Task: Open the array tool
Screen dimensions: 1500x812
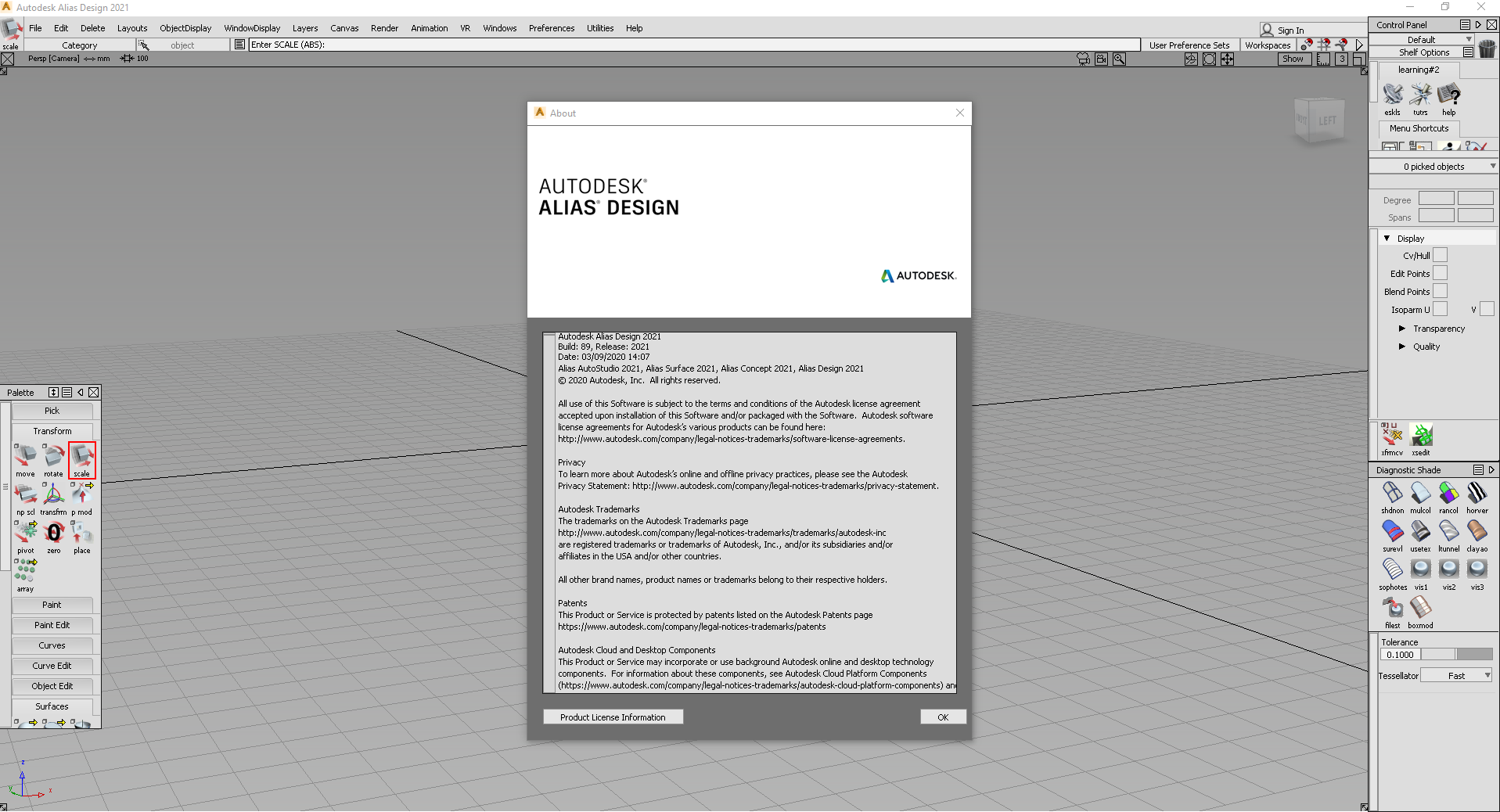Action: (x=25, y=574)
